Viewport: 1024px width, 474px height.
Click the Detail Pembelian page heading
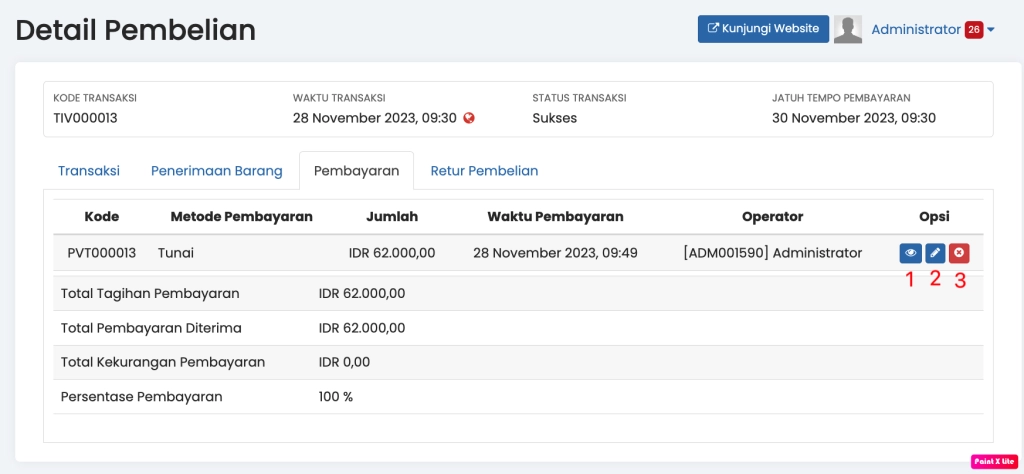[136, 31]
